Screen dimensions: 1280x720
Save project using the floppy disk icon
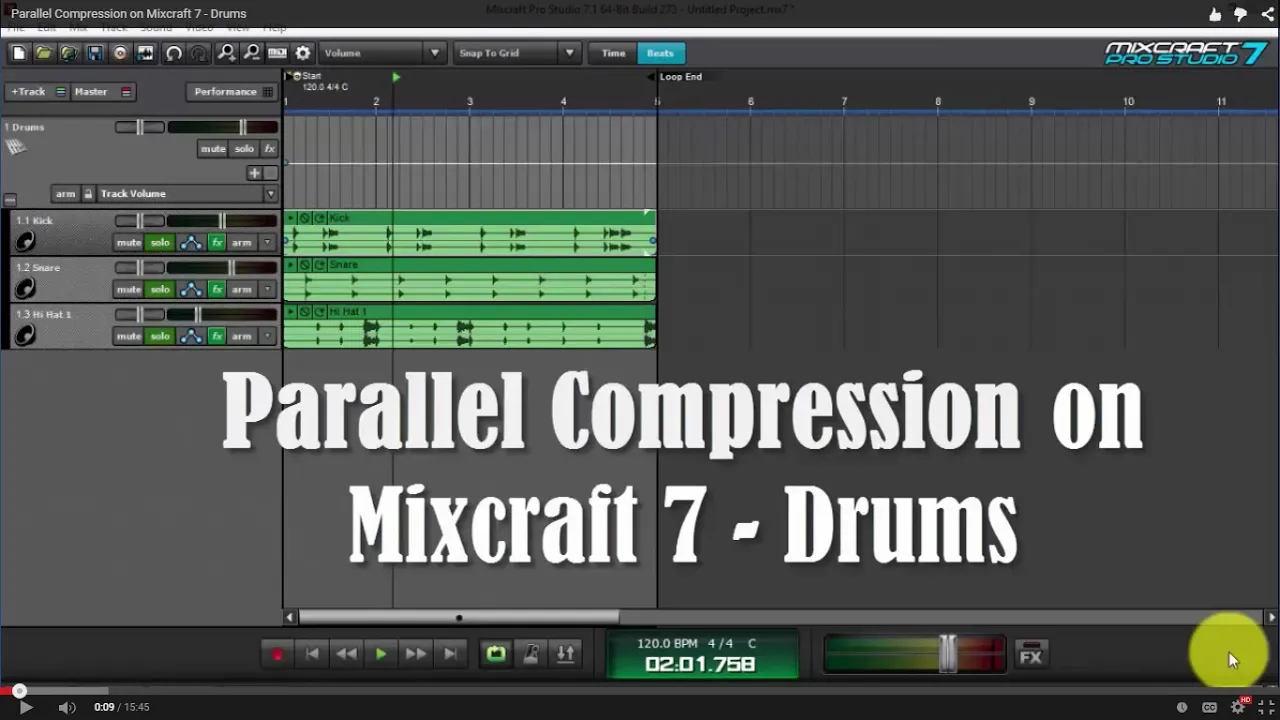pos(95,53)
